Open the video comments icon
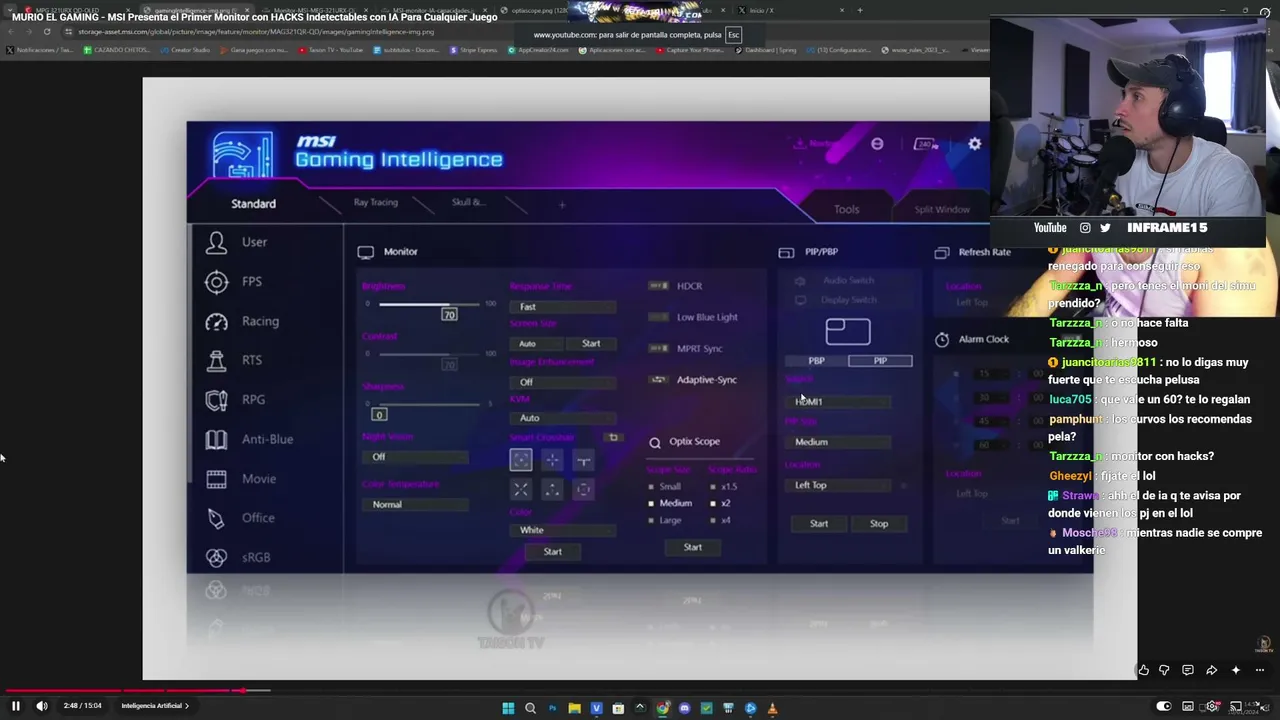Screen dimensions: 1280x720 [x=1188, y=670]
